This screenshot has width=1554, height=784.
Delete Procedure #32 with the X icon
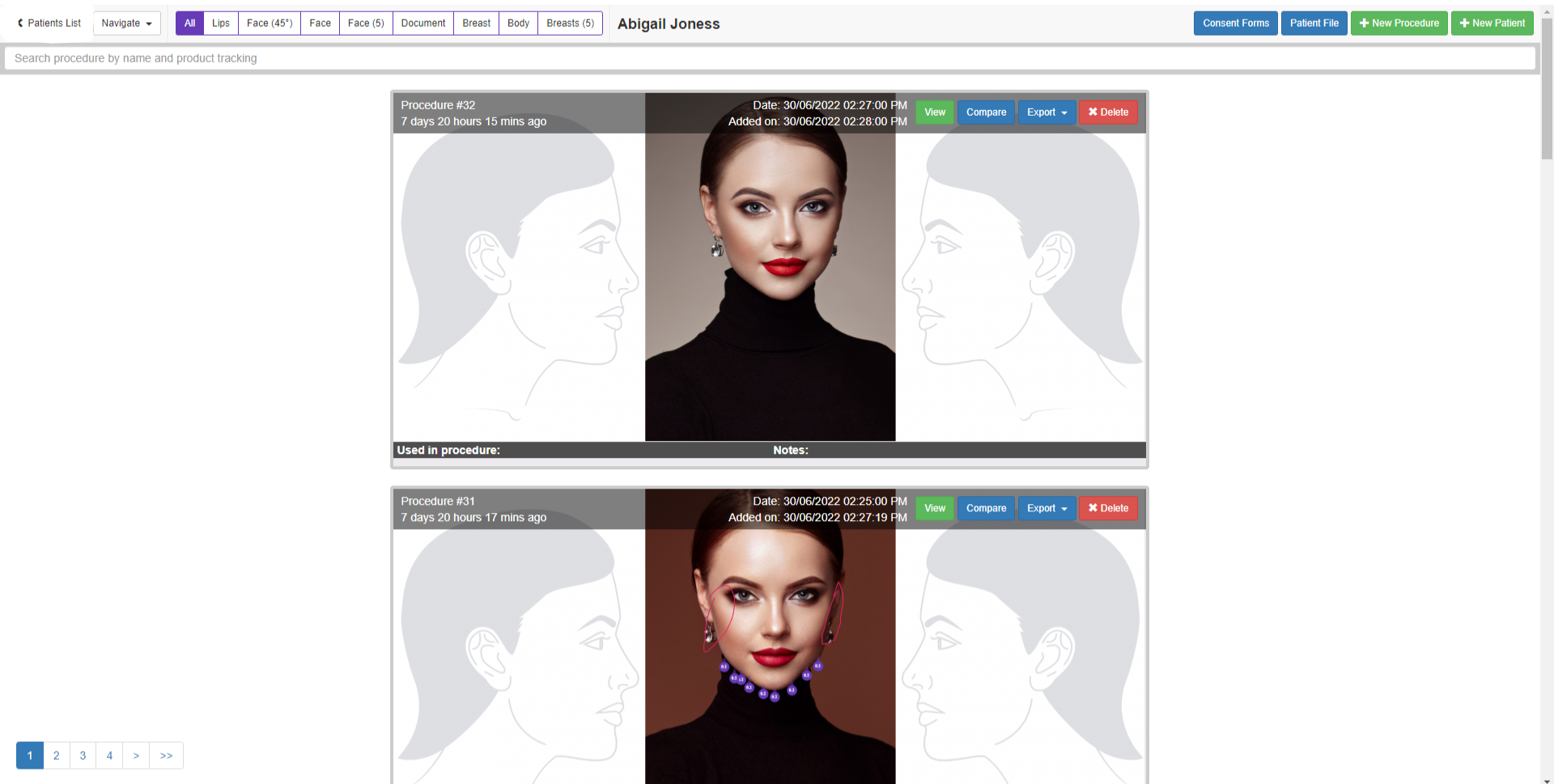1108,112
